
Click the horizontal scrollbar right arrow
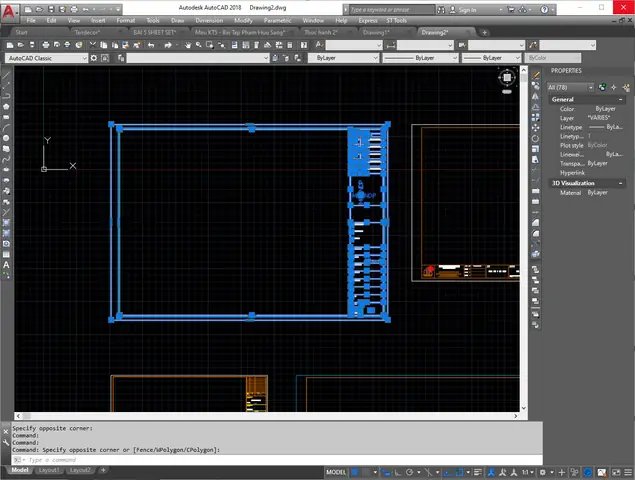pyautogui.click(x=516, y=416)
